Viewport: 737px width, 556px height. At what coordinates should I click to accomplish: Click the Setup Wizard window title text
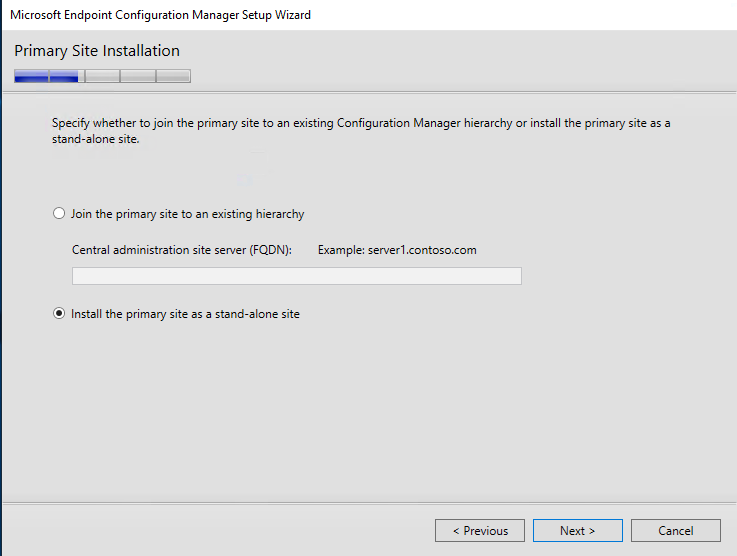tap(160, 15)
